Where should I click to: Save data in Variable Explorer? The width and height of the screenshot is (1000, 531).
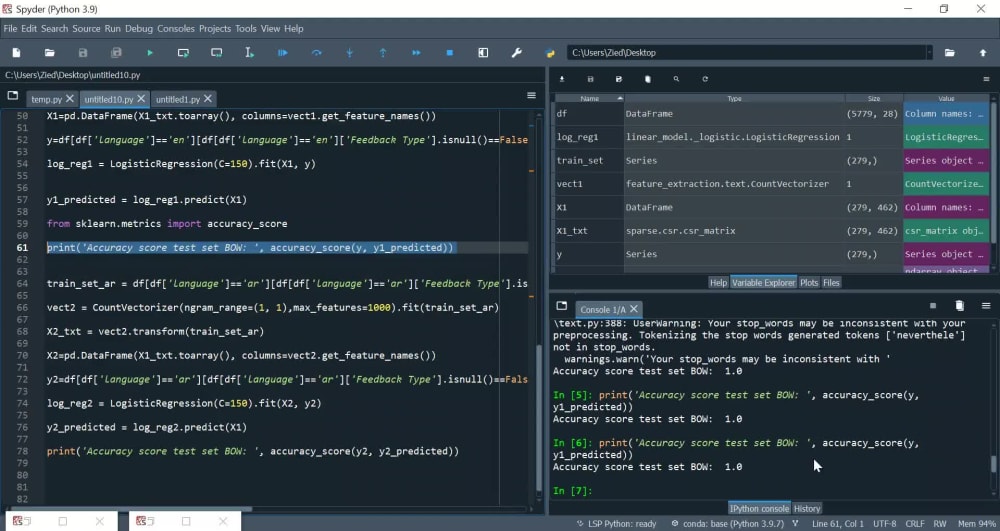(x=591, y=79)
